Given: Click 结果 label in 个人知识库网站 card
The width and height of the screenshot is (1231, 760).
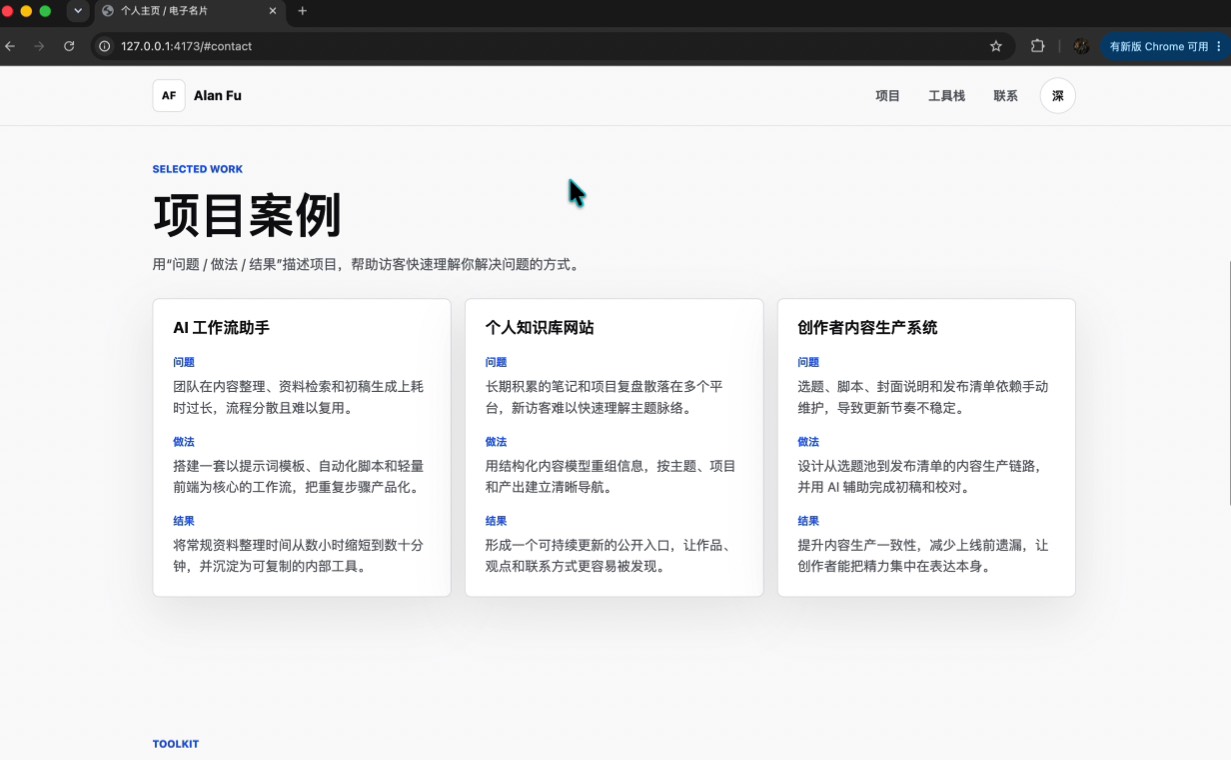Looking at the screenshot, I should tap(496, 520).
